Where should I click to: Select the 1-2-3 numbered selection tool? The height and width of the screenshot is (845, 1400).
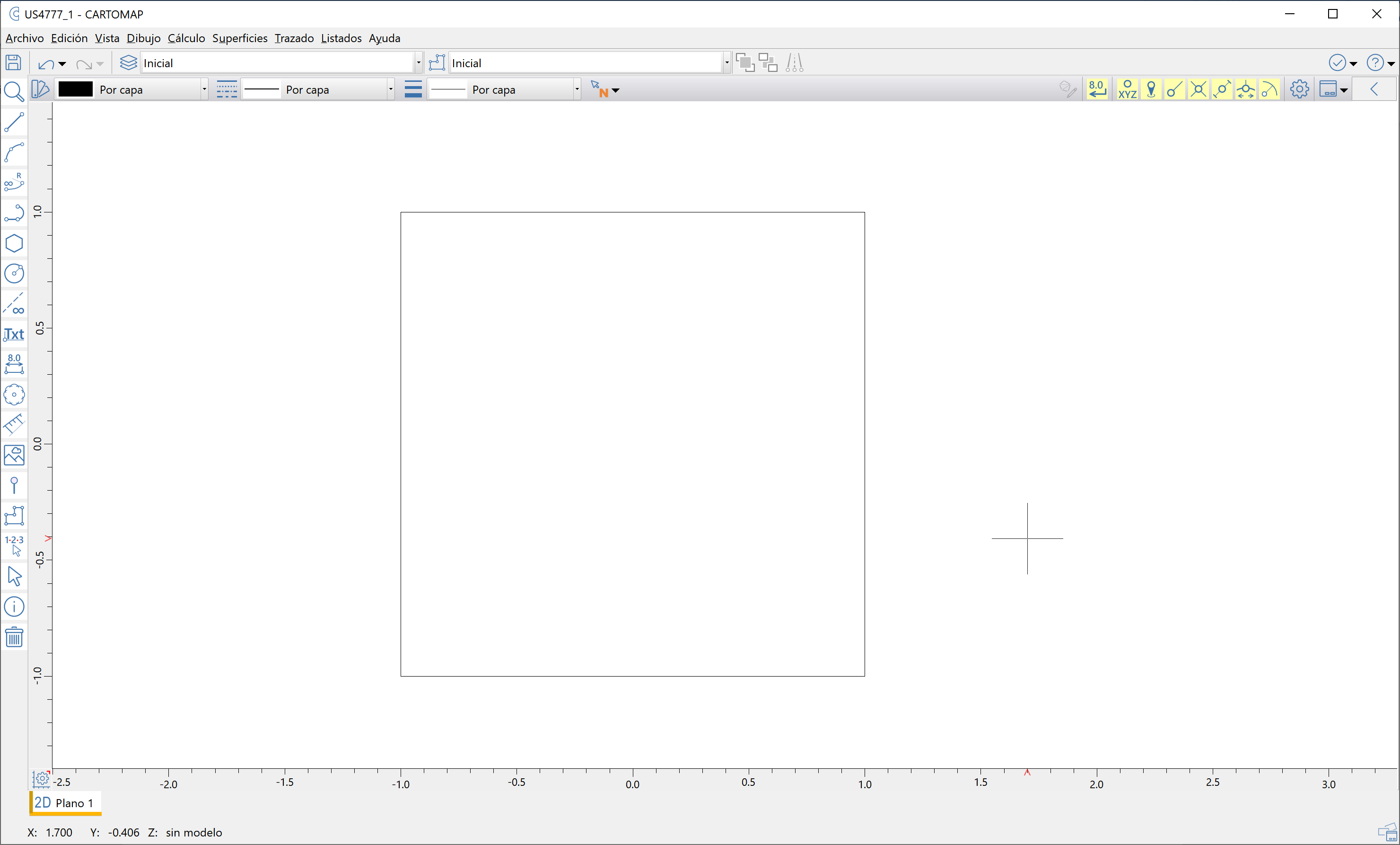point(14,546)
